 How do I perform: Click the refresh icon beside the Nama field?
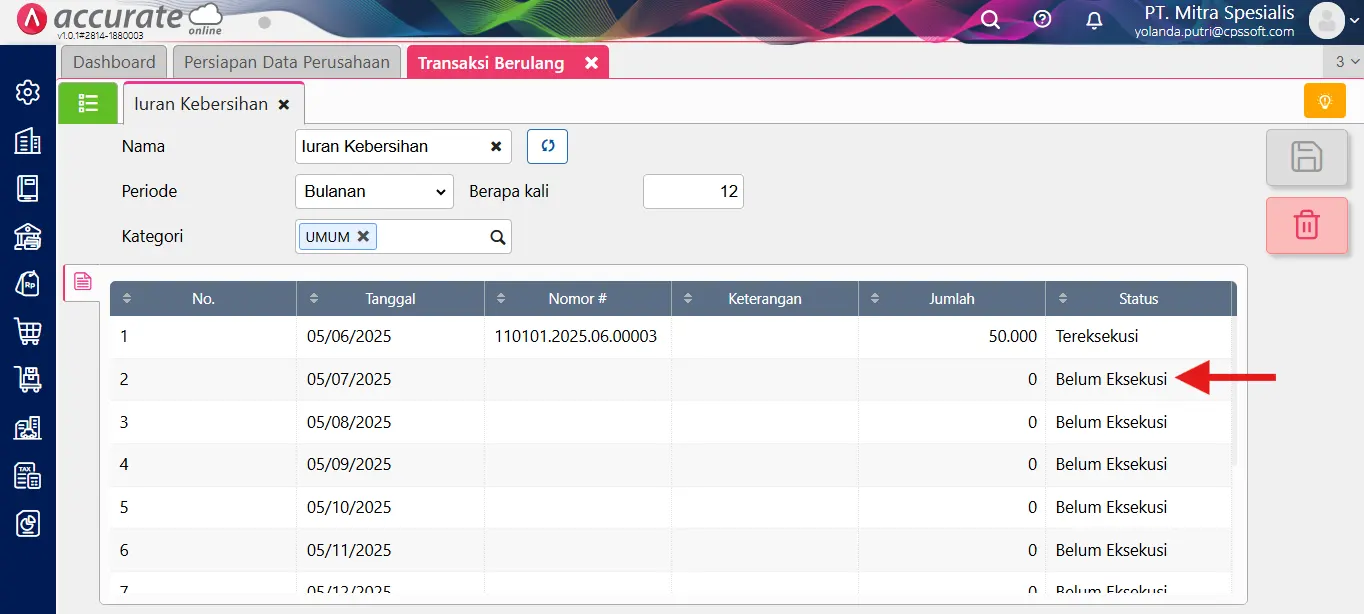click(x=546, y=146)
